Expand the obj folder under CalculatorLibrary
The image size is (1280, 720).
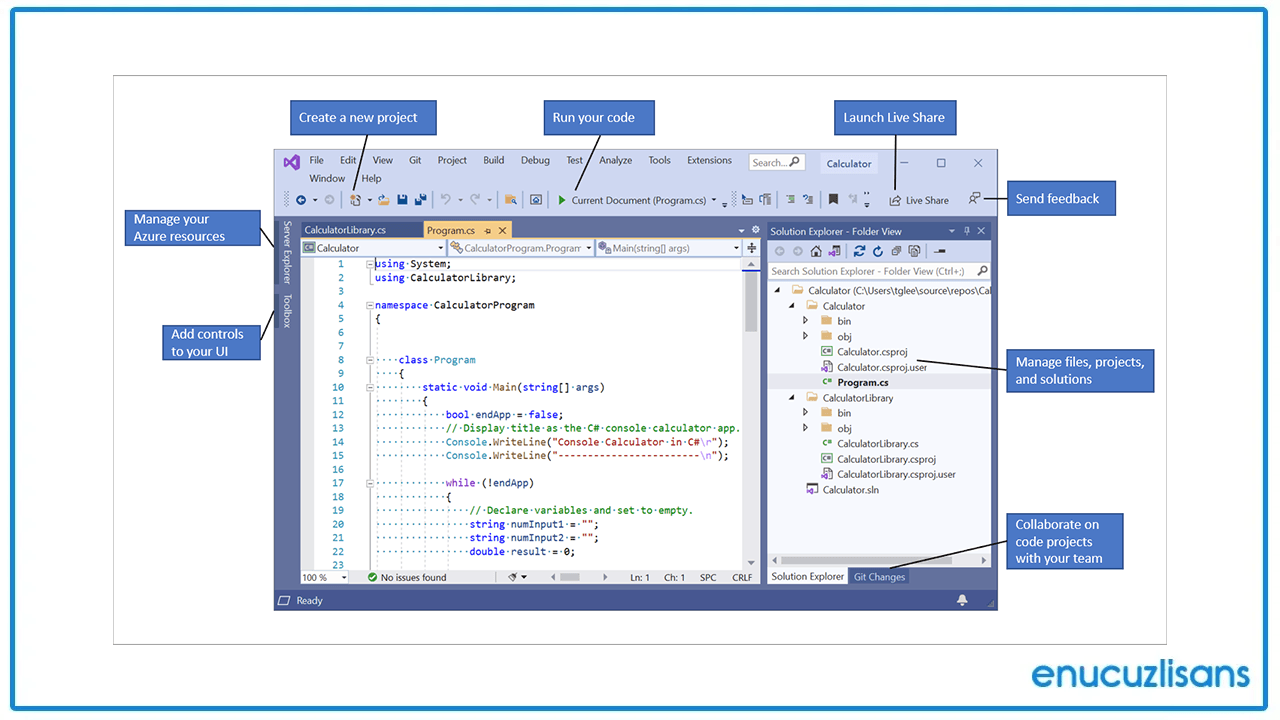(x=806, y=428)
